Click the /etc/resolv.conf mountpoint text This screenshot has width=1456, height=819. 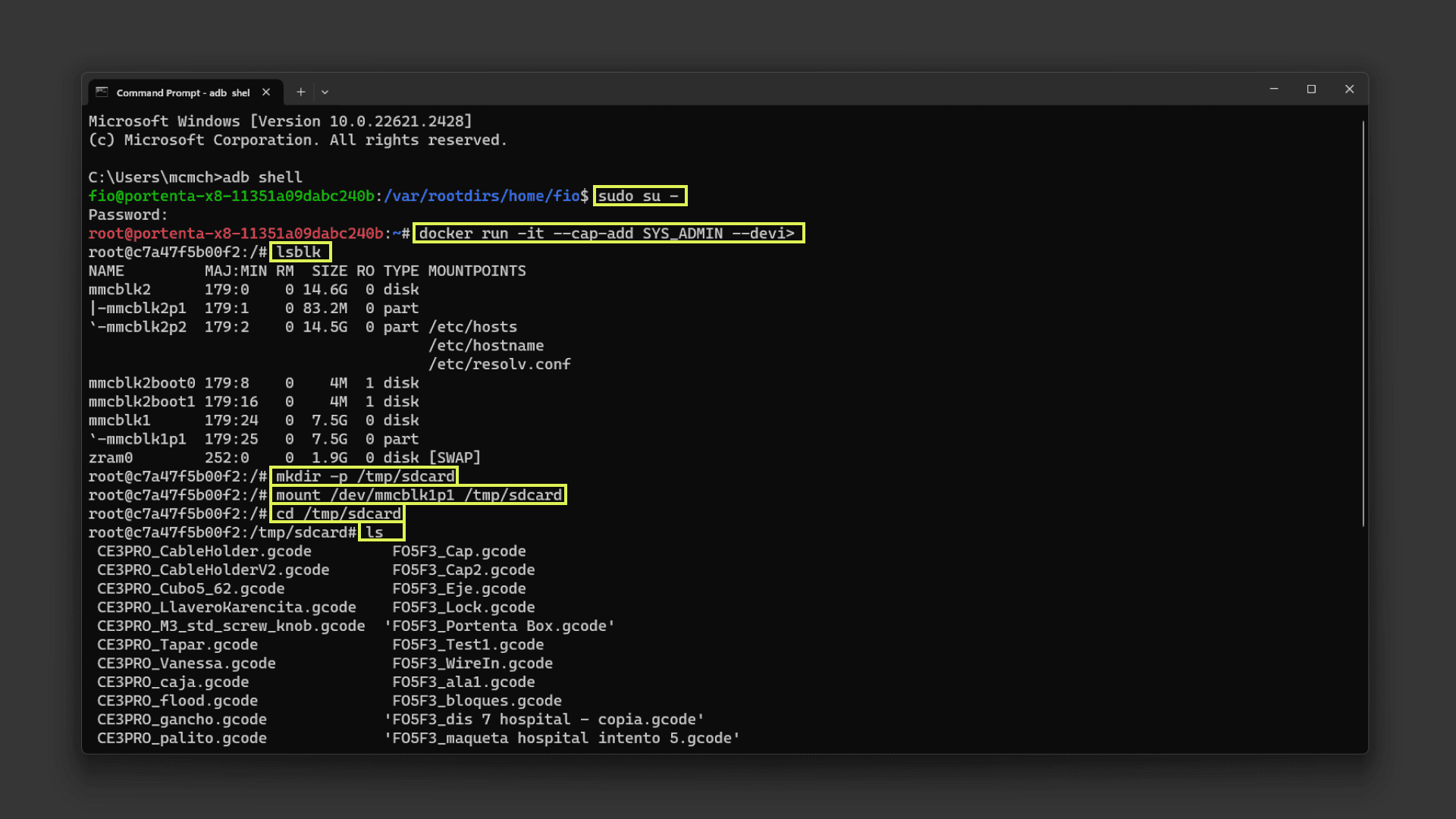pos(499,364)
